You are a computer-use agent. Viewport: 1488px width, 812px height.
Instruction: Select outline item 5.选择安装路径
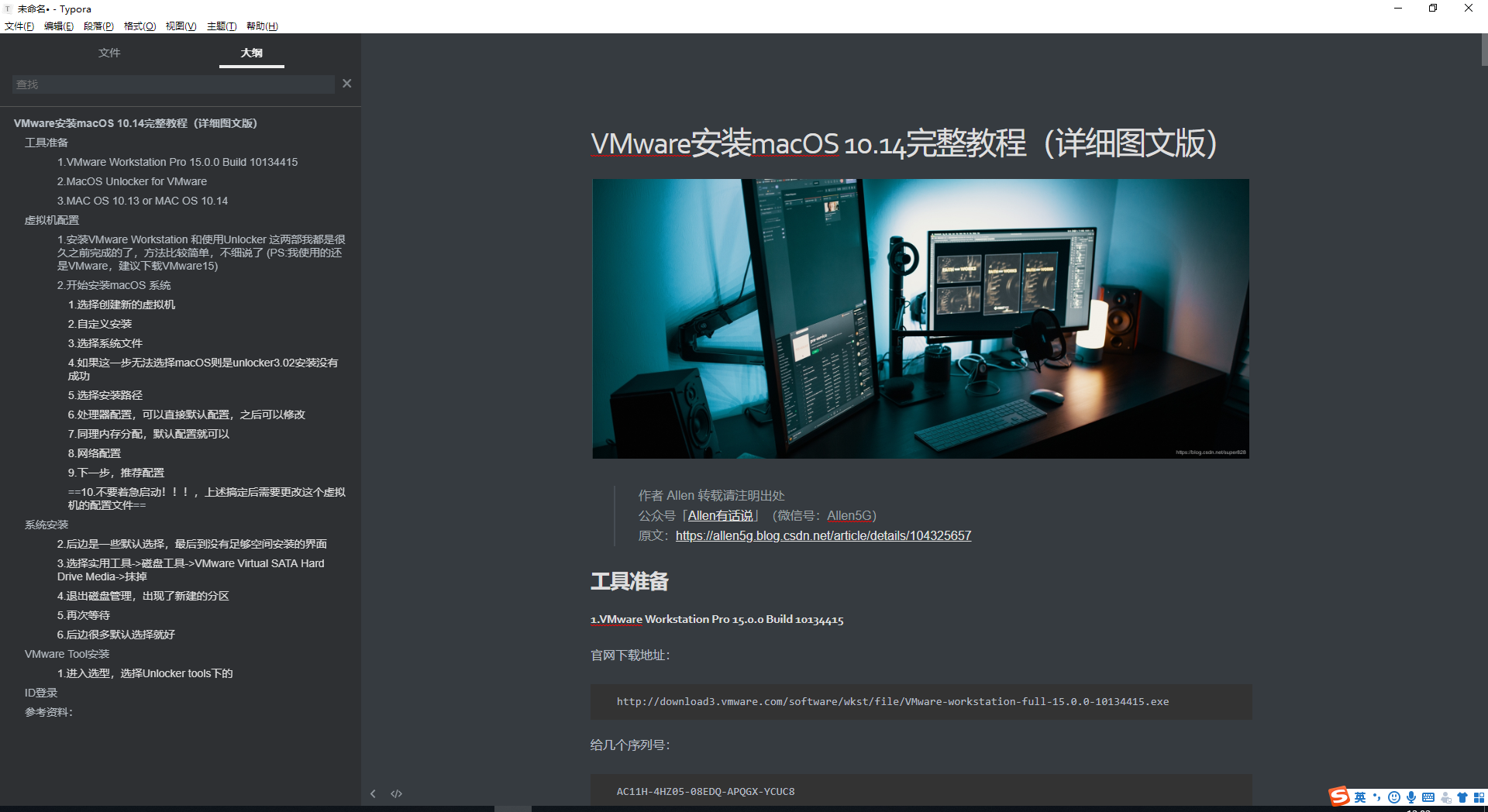(x=105, y=395)
